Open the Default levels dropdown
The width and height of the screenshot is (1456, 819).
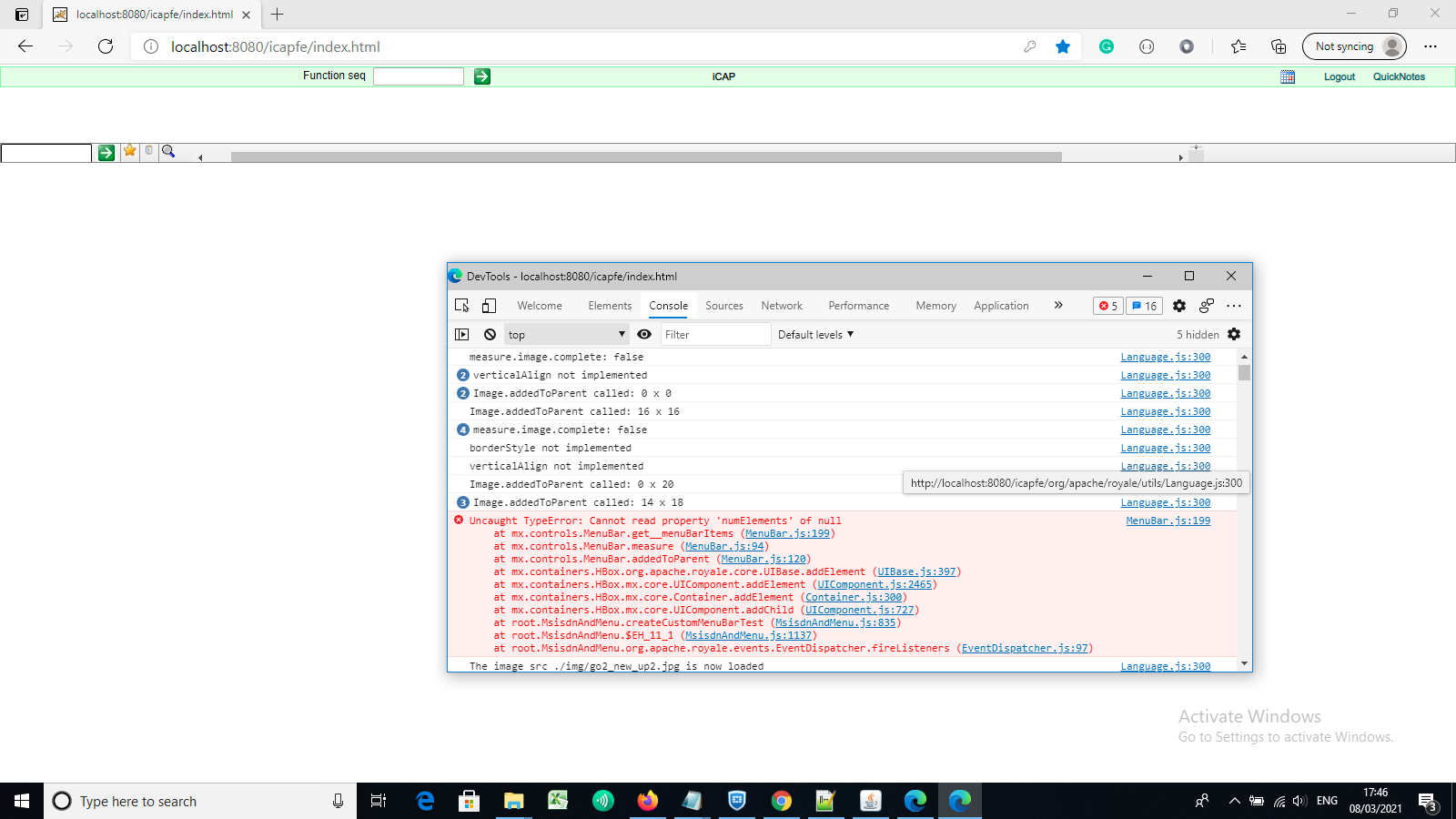click(814, 334)
